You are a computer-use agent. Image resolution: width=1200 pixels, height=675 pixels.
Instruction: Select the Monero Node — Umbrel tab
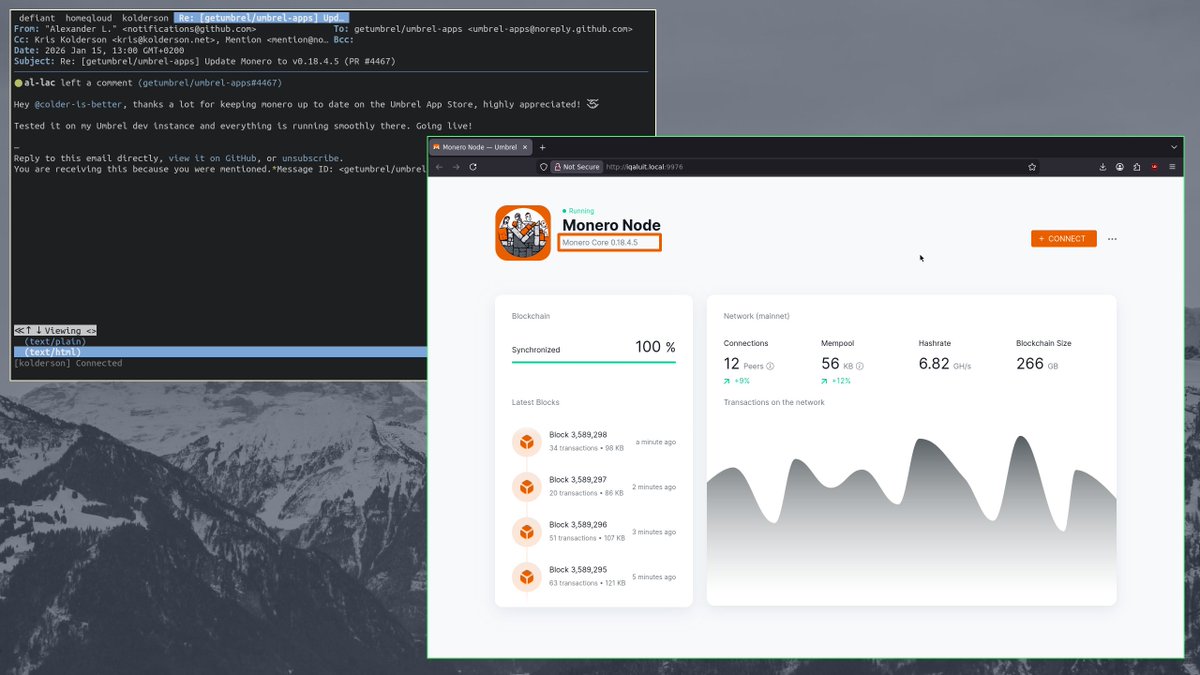[x=481, y=147]
